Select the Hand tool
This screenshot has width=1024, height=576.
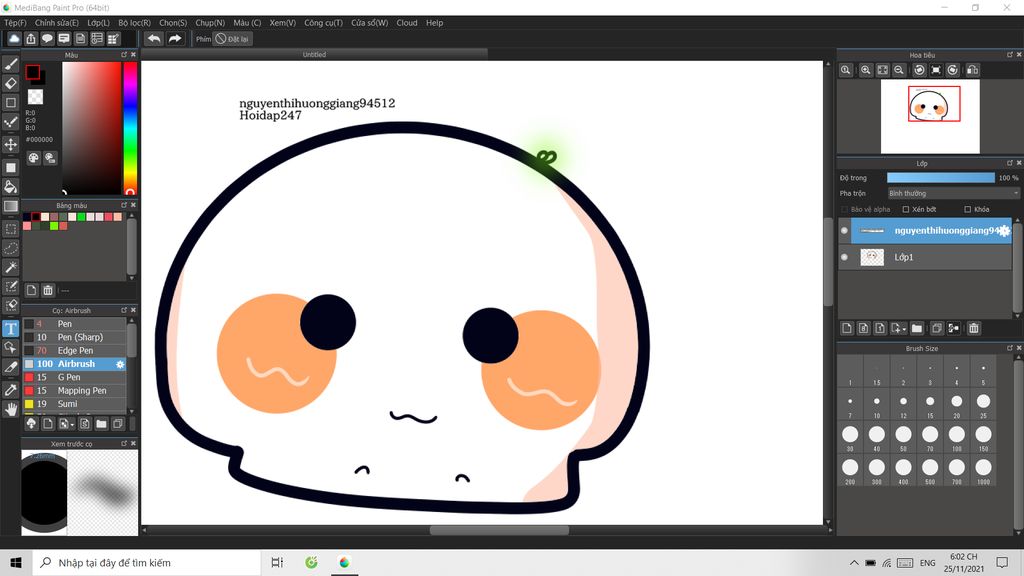(10, 409)
